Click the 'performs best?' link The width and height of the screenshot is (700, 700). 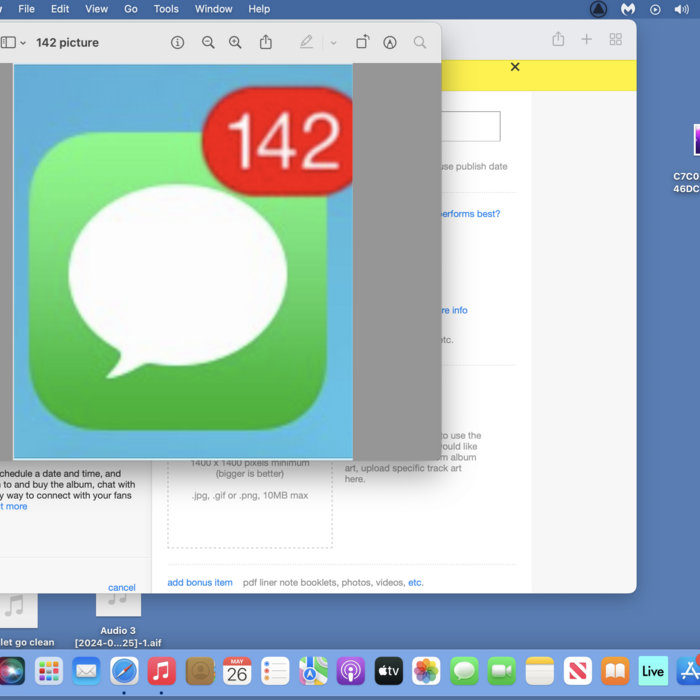pyautogui.click(x=471, y=214)
